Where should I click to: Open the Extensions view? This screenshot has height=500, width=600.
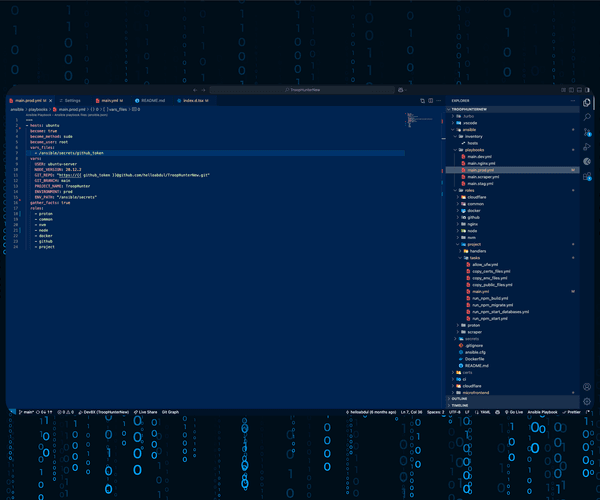(587, 176)
